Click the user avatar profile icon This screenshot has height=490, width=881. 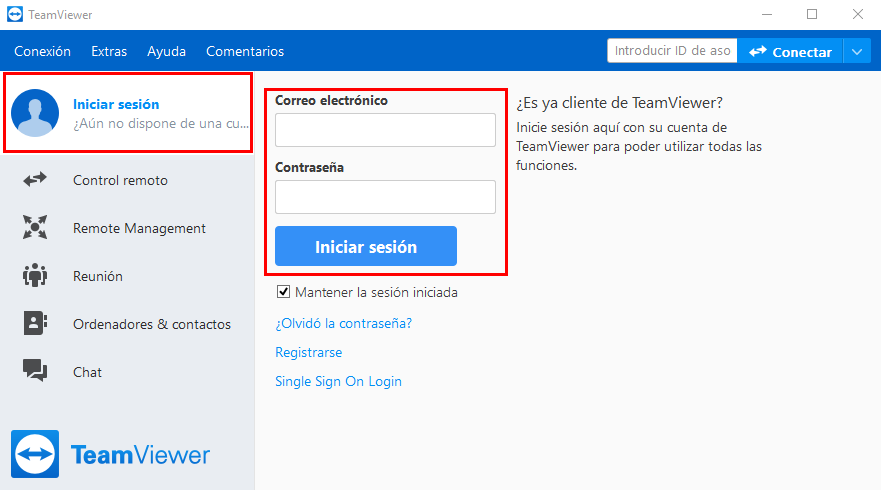click(35, 113)
